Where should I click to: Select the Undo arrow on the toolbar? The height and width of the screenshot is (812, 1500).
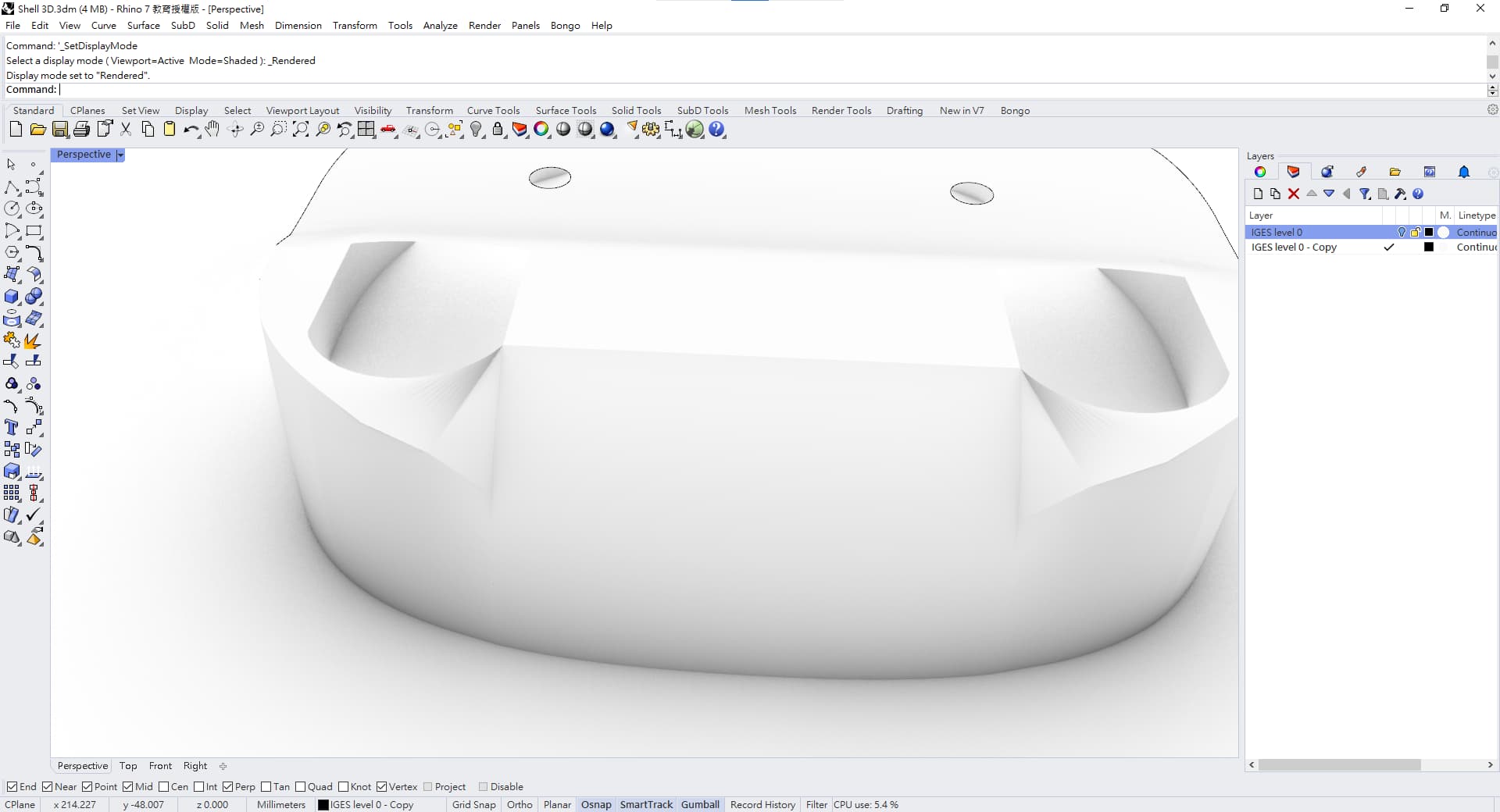tap(191, 130)
